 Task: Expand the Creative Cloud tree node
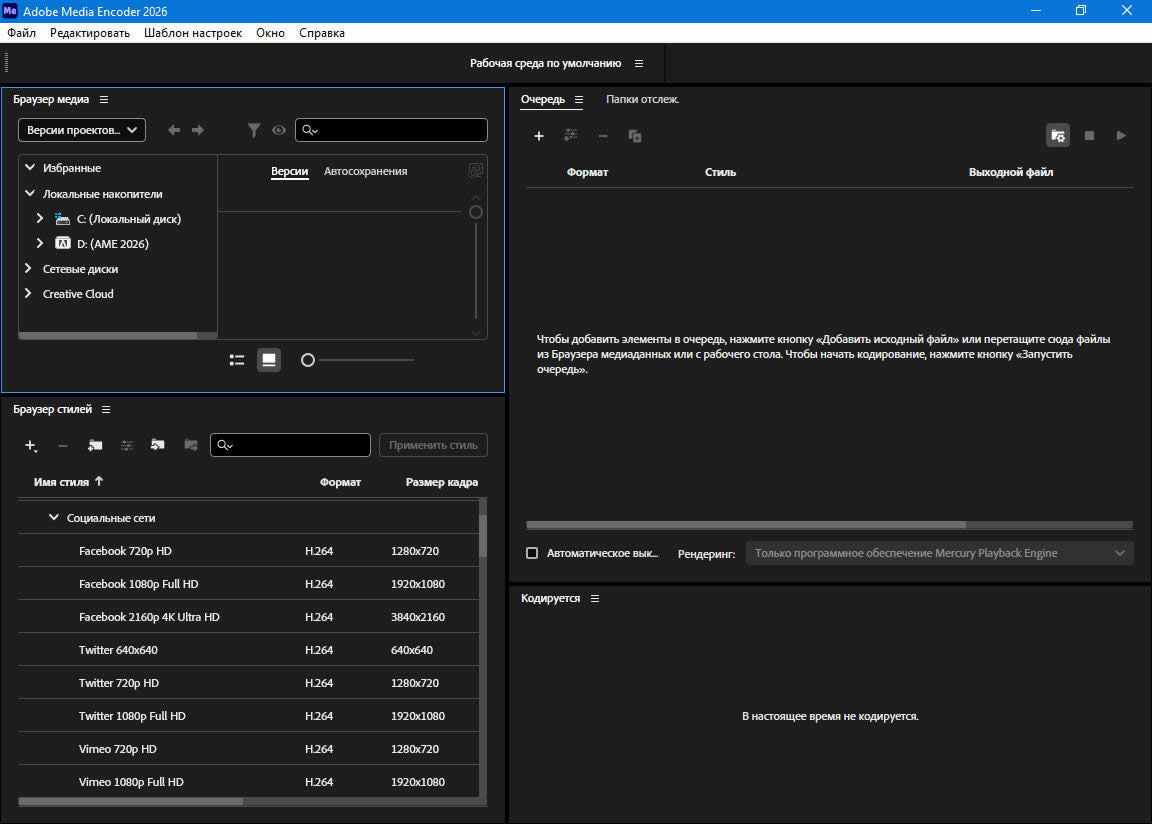point(28,294)
